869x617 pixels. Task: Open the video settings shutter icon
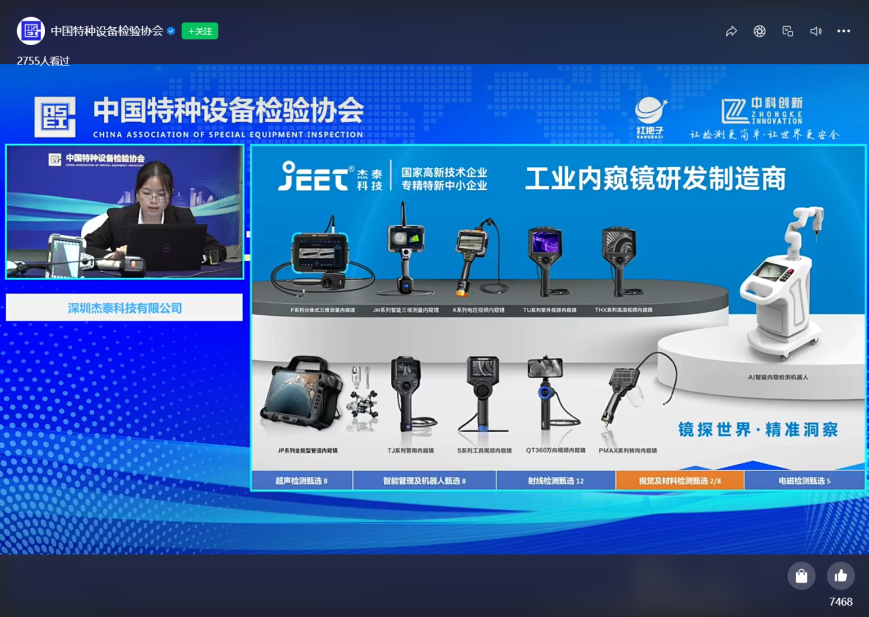(x=760, y=31)
